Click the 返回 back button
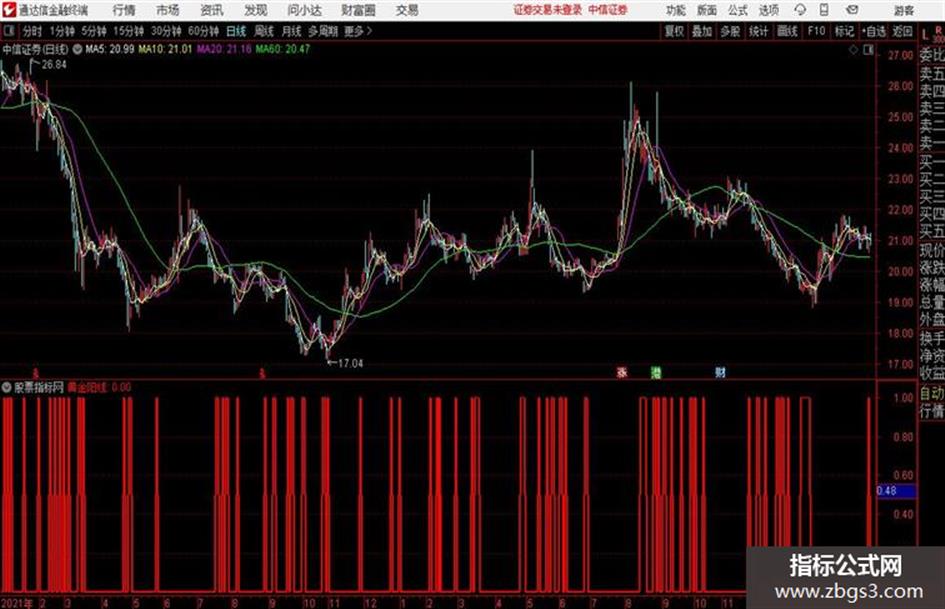The width and height of the screenshot is (945, 609). point(902,31)
